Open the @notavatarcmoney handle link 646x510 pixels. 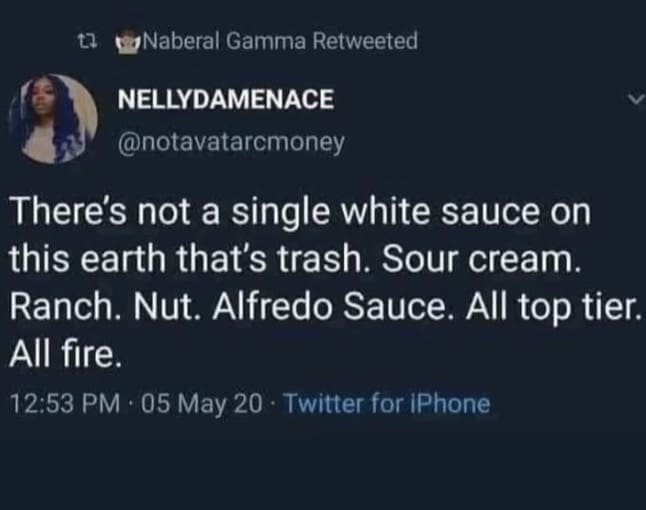click(232, 142)
